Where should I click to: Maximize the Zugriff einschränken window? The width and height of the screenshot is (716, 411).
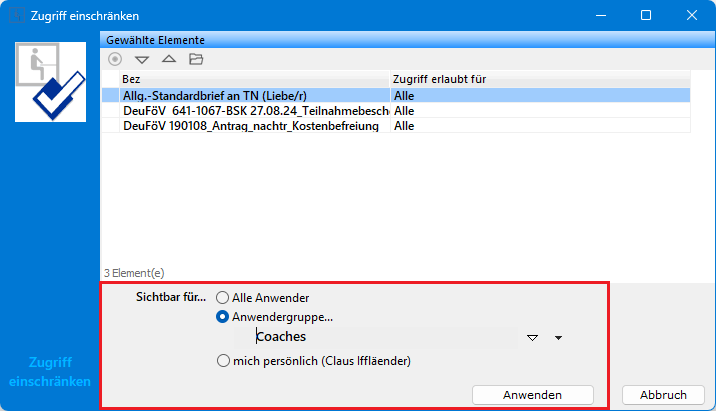[x=646, y=16]
